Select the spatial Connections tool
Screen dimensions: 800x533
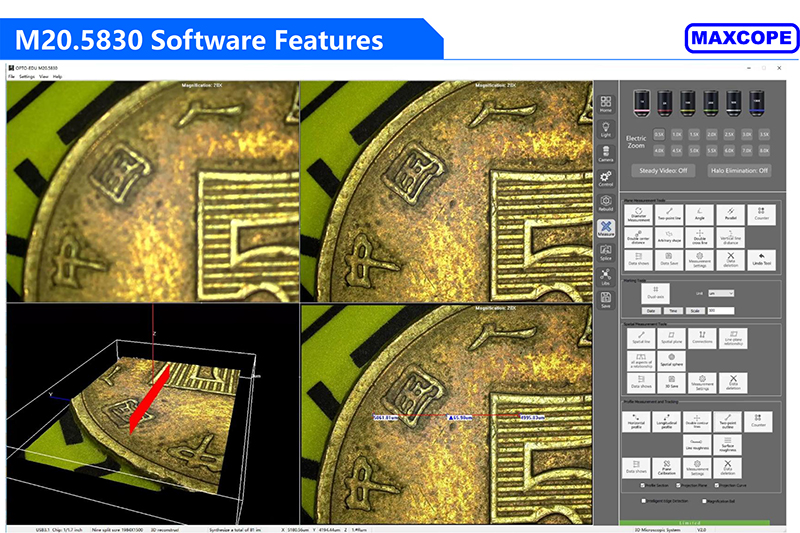(x=702, y=338)
